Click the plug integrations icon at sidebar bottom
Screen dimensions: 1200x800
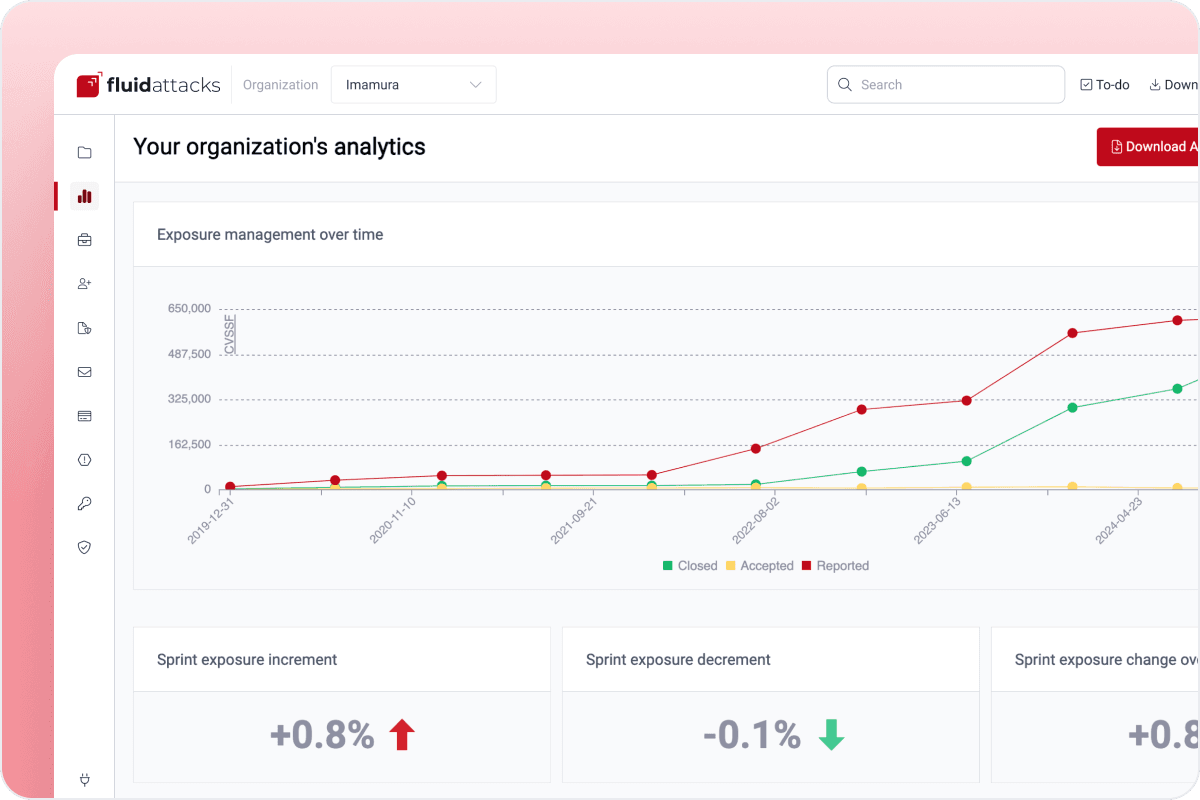[84, 779]
